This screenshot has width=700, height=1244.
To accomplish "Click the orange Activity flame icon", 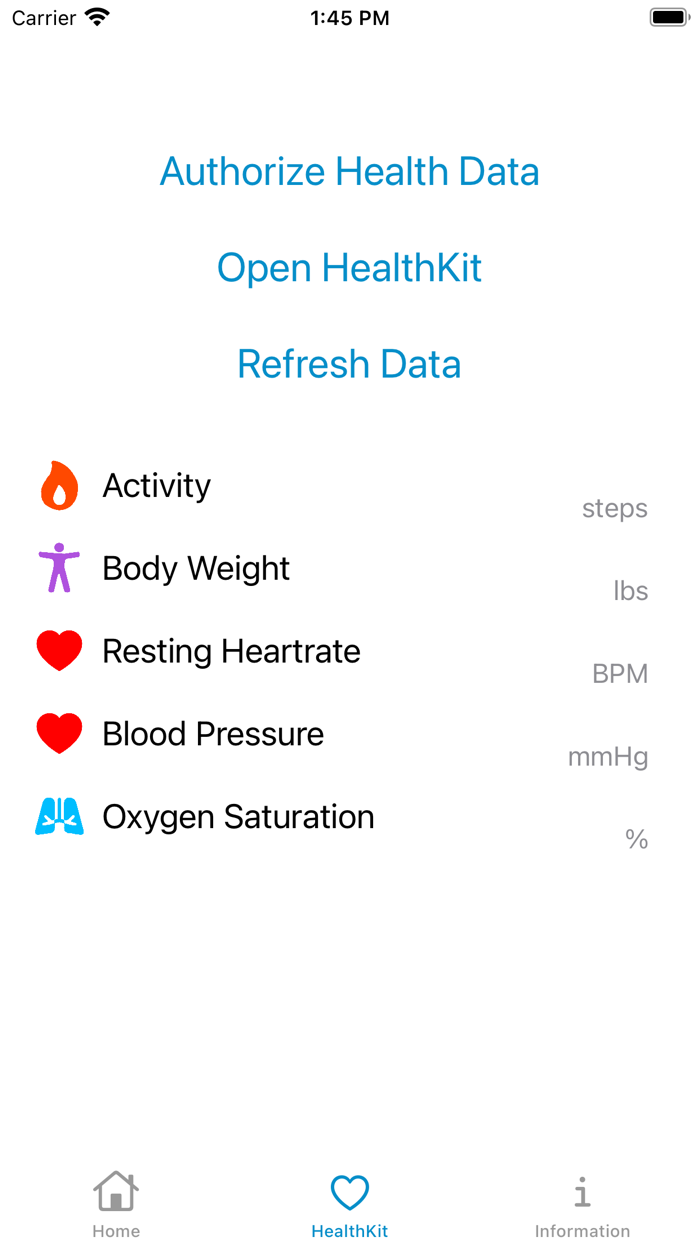I will click(x=59, y=485).
